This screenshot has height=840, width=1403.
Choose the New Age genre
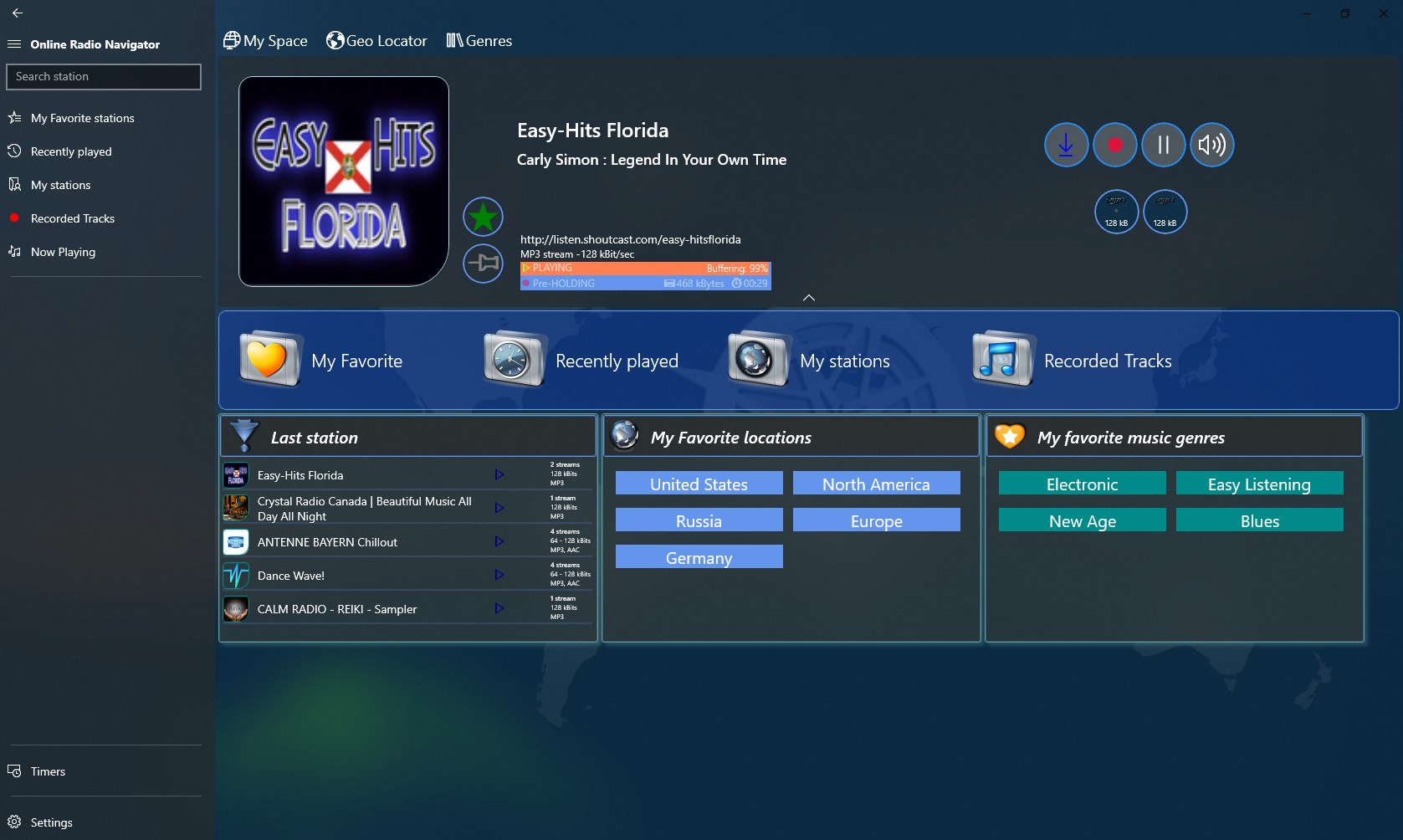(x=1083, y=520)
